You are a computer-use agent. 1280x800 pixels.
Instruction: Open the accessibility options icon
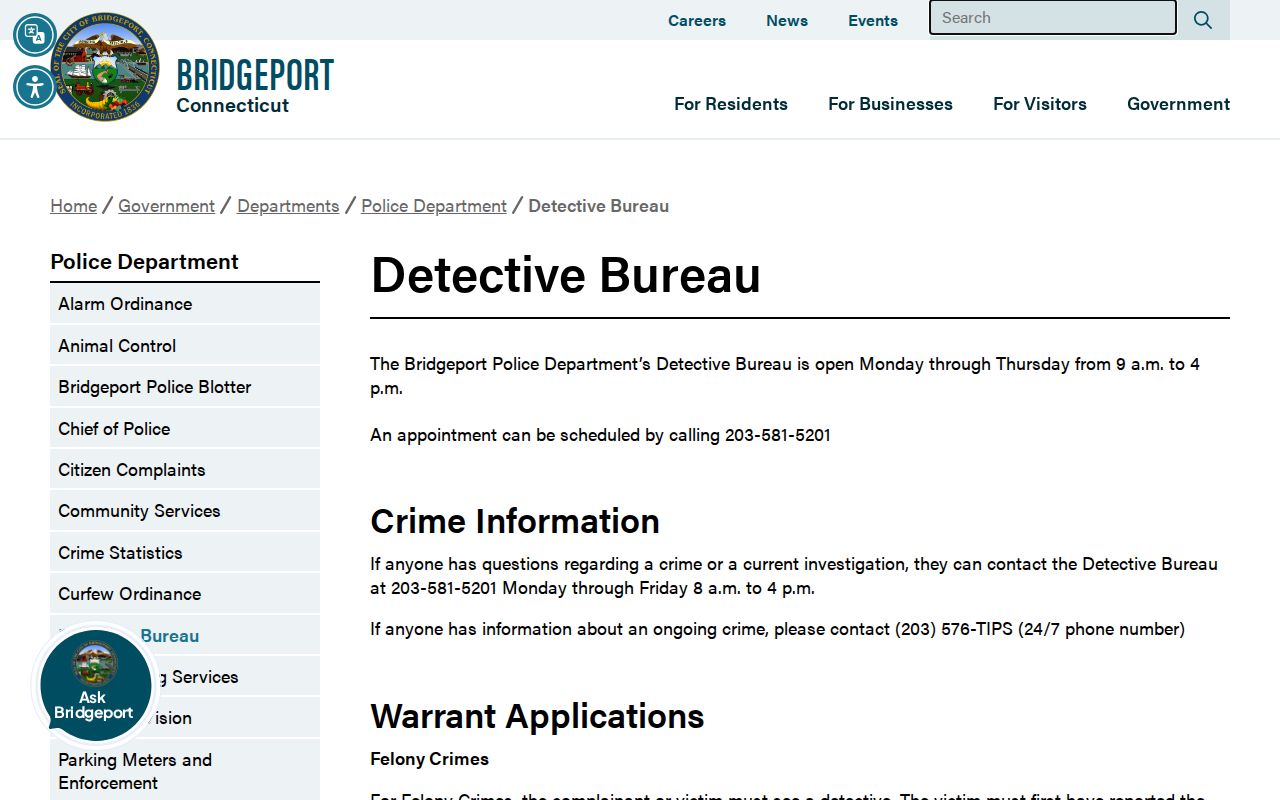point(35,87)
